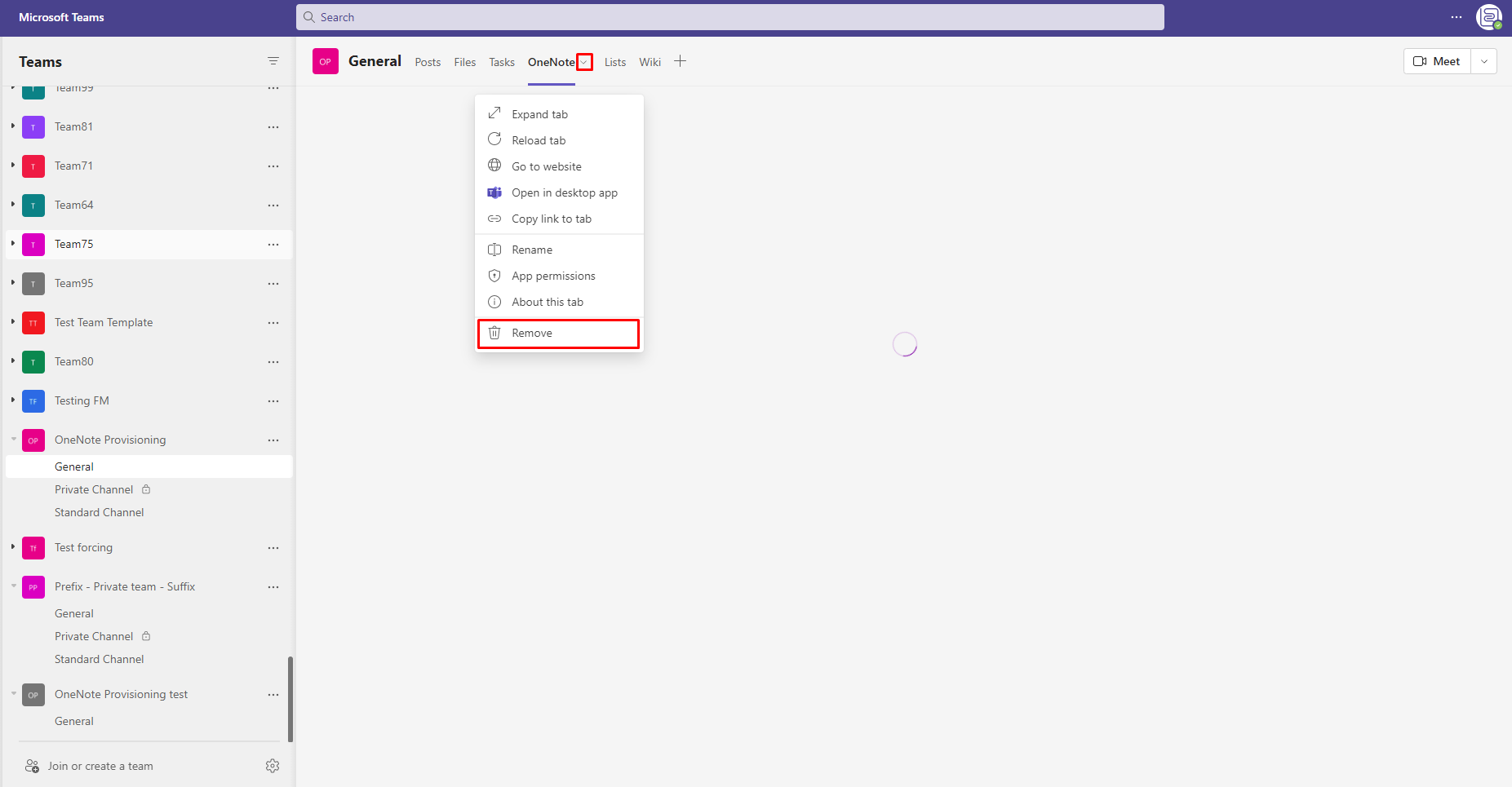This screenshot has height=787, width=1512.
Task: Click the teams list scrollbar thumb
Action: point(290,699)
